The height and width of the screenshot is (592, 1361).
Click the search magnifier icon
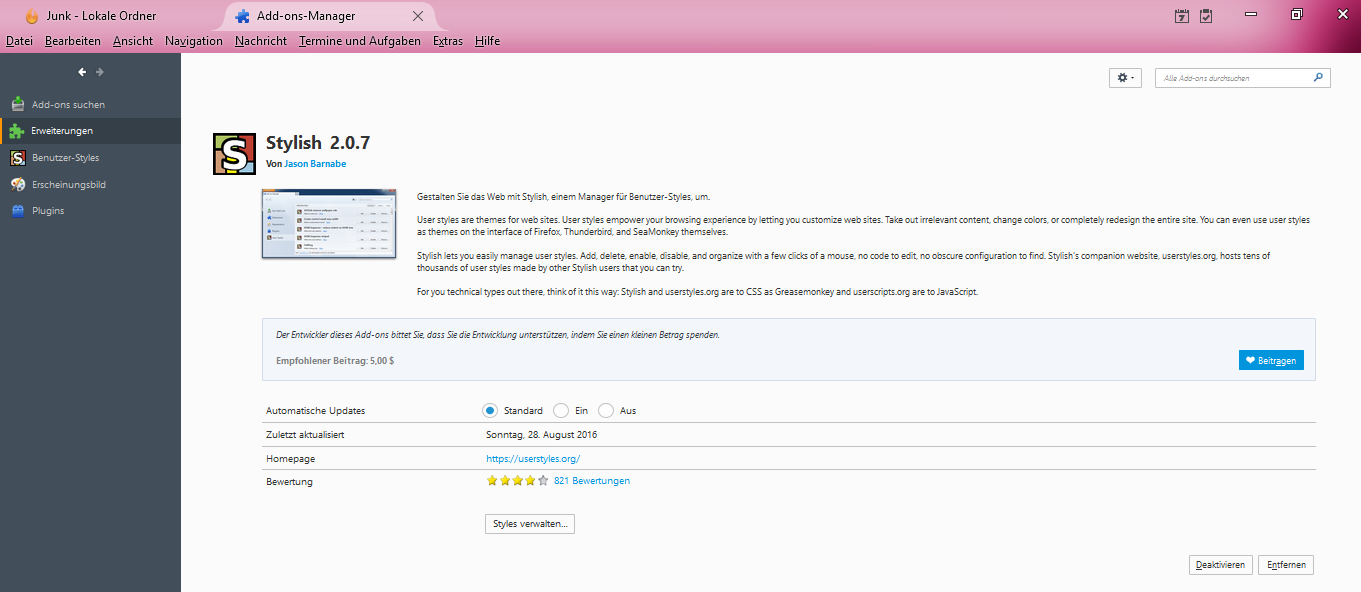[1318, 77]
